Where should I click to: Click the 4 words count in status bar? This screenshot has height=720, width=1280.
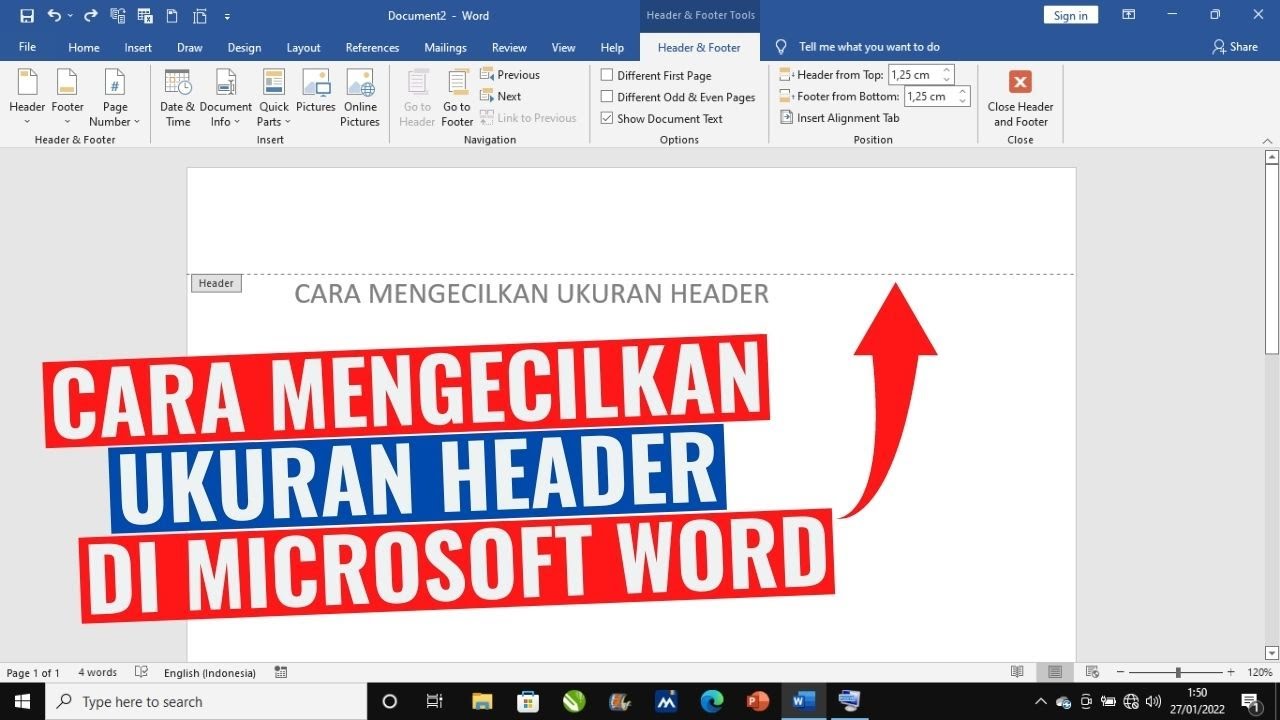point(97,673)
